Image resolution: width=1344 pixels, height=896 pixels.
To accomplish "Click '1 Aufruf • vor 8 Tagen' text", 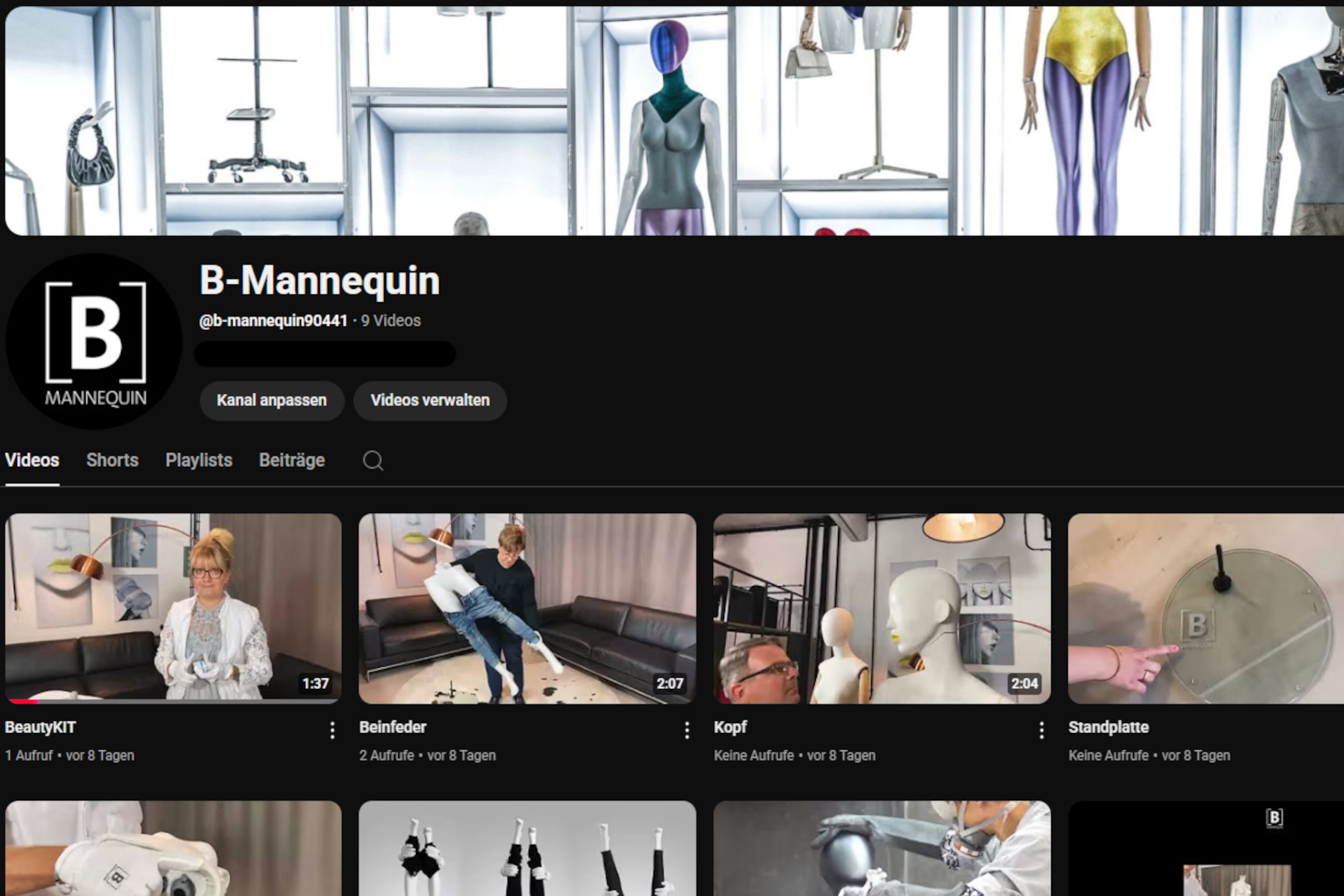I will 70,756.
